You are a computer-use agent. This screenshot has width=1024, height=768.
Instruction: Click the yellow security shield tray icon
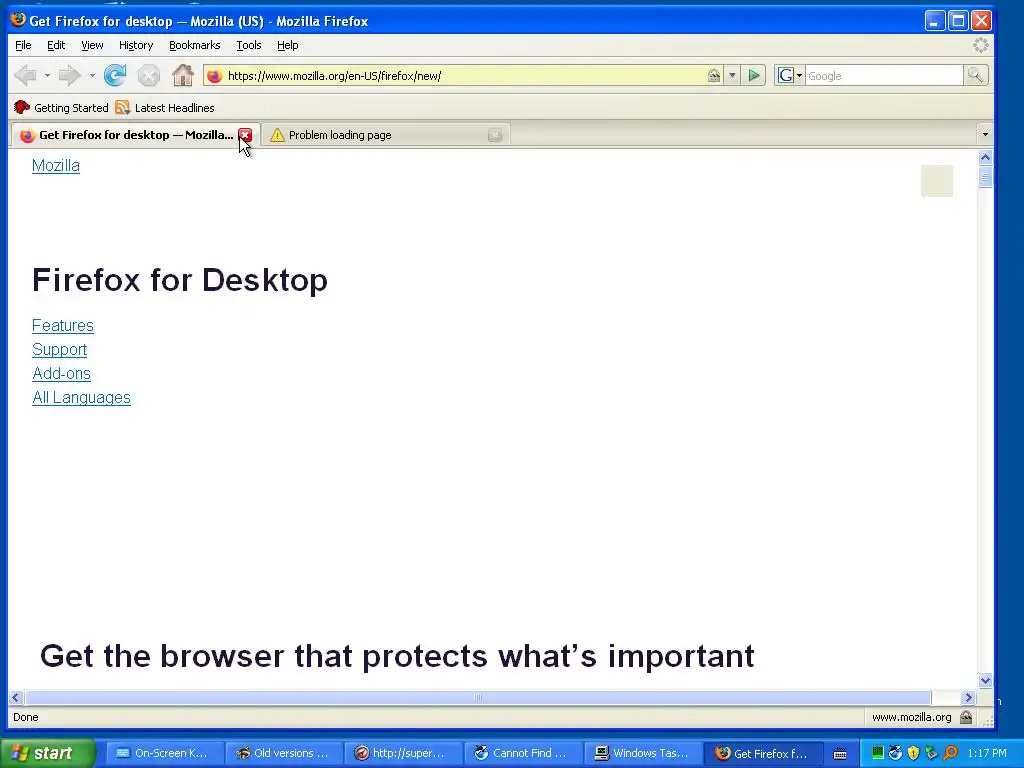click(x=914, y=753)
